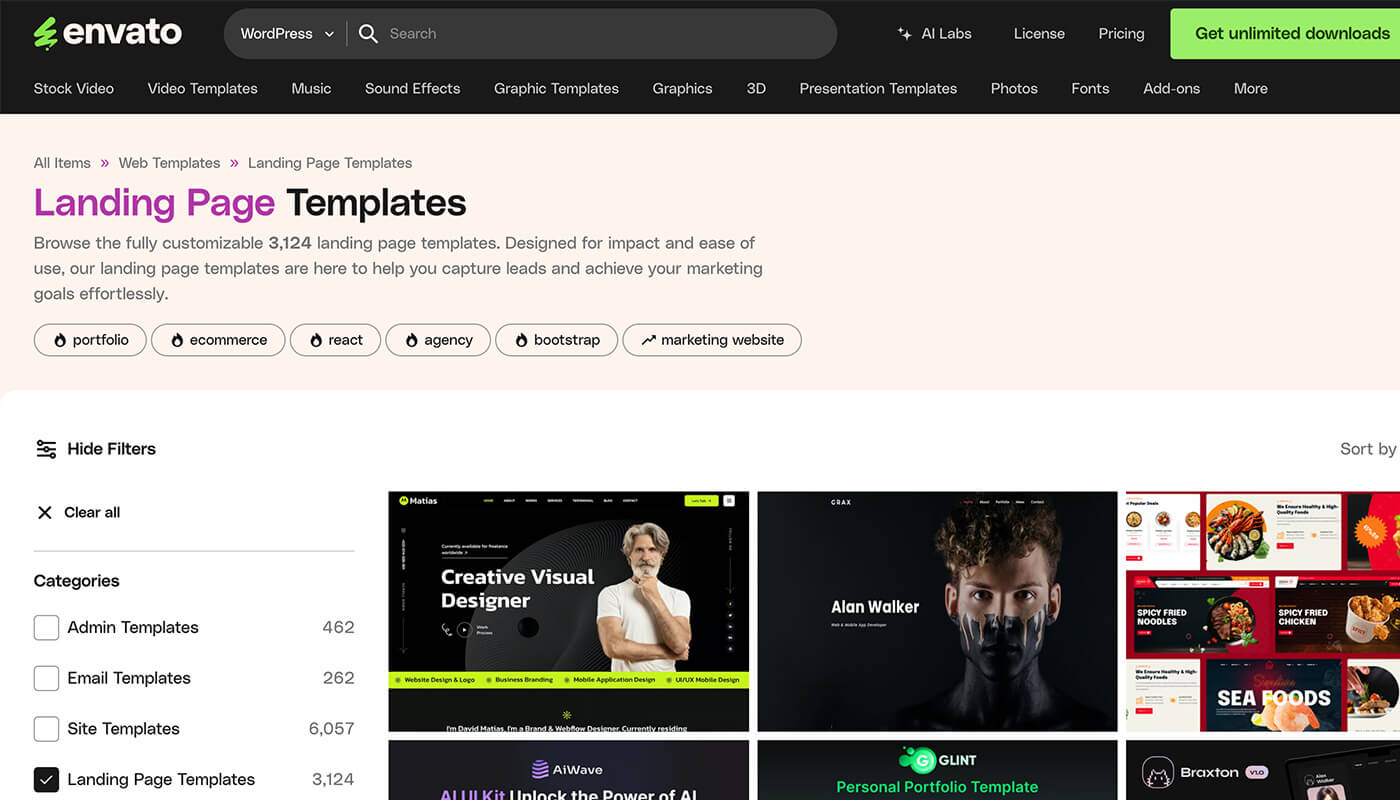1400x800 pixels.
Task: Click the Envato logo
Action: [108, 33]
